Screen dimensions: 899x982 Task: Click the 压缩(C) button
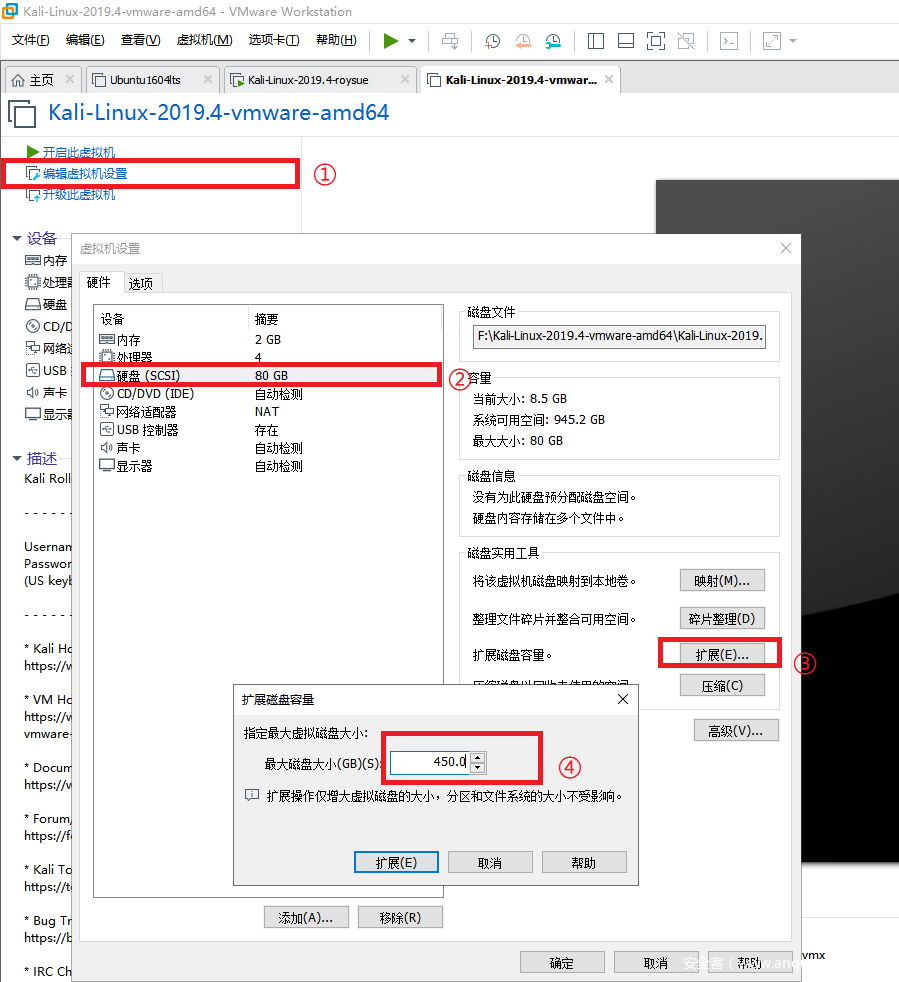tap(722, 686)
